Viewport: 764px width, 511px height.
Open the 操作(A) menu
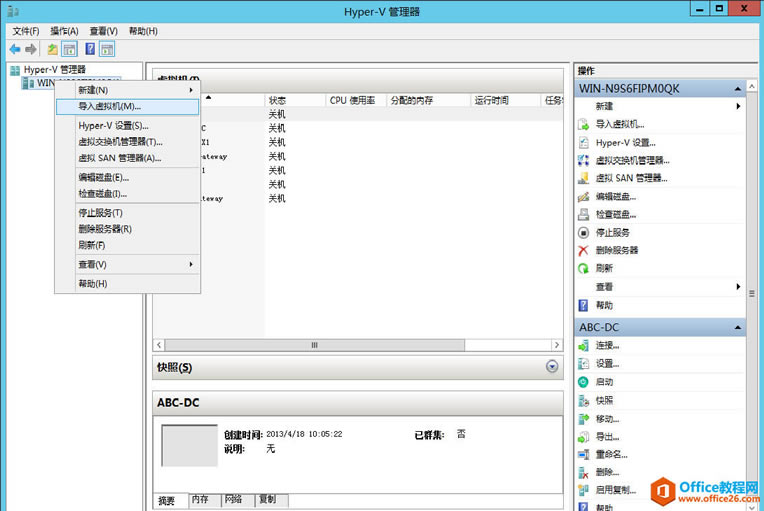click(64, 31)
